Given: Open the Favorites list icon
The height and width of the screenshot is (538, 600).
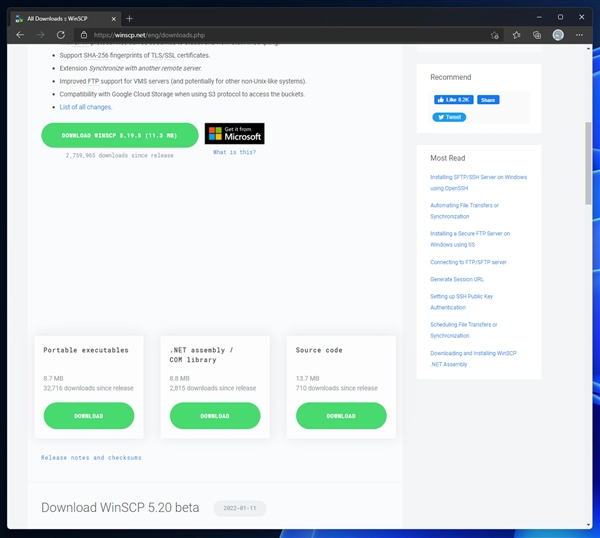Looking at the screenshot, I should (x=517, y=35).
